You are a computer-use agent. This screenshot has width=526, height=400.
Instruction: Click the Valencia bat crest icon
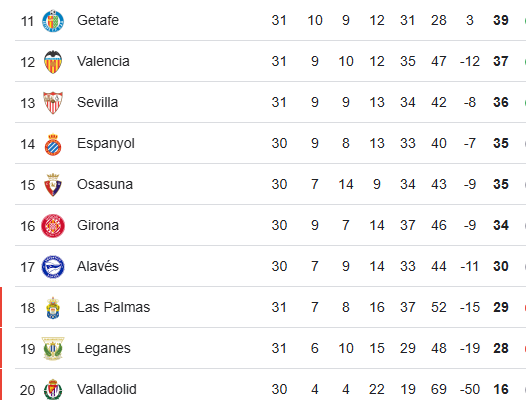click(53, 62)
